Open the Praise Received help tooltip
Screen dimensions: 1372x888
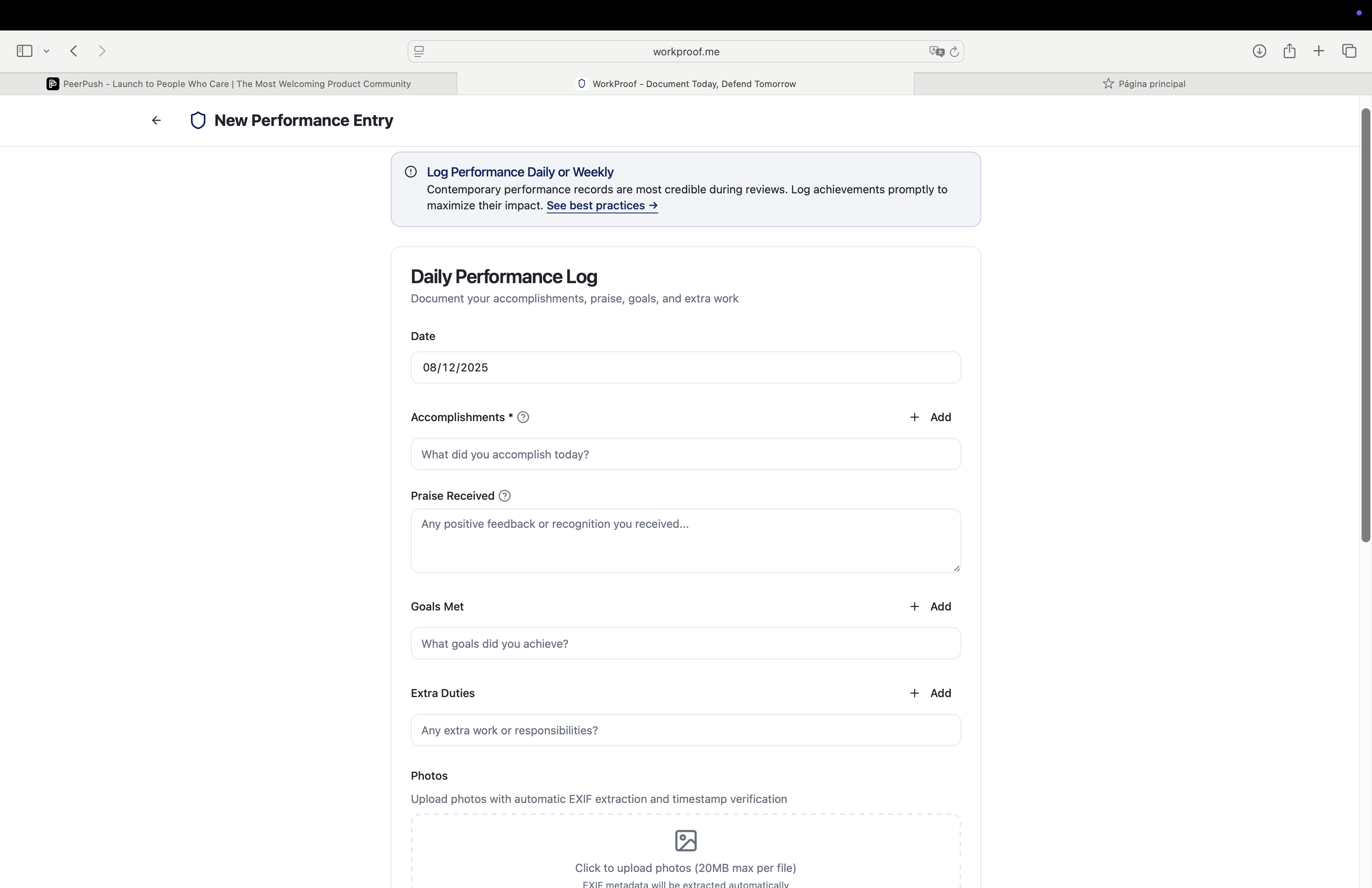point(504,496)
